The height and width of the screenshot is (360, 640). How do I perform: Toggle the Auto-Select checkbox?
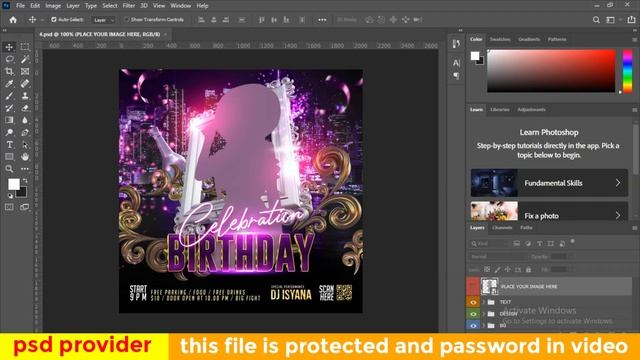tap(53, 20)
